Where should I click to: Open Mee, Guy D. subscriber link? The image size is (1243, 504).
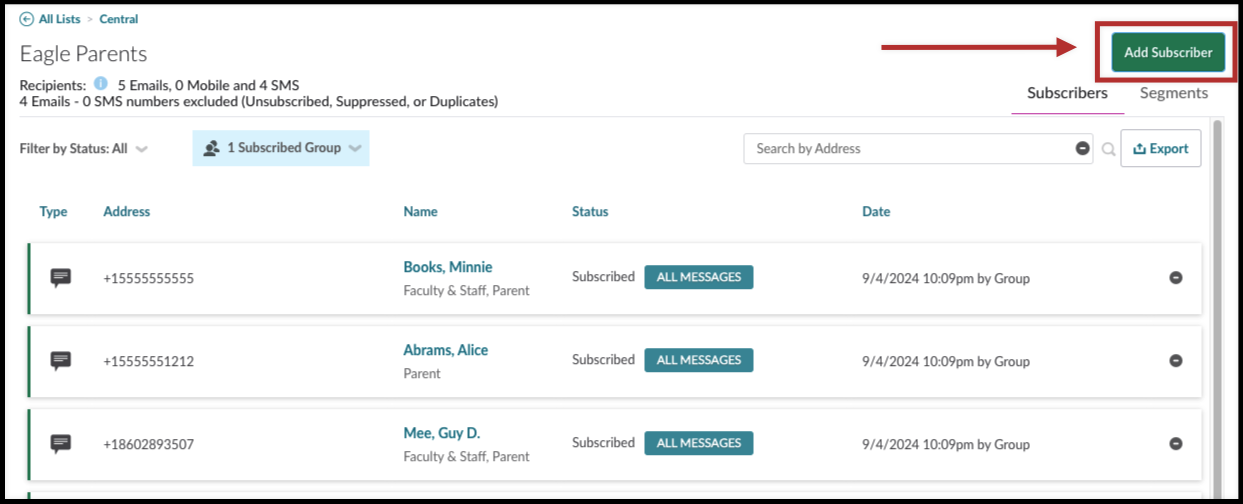(x=442, y=433)
